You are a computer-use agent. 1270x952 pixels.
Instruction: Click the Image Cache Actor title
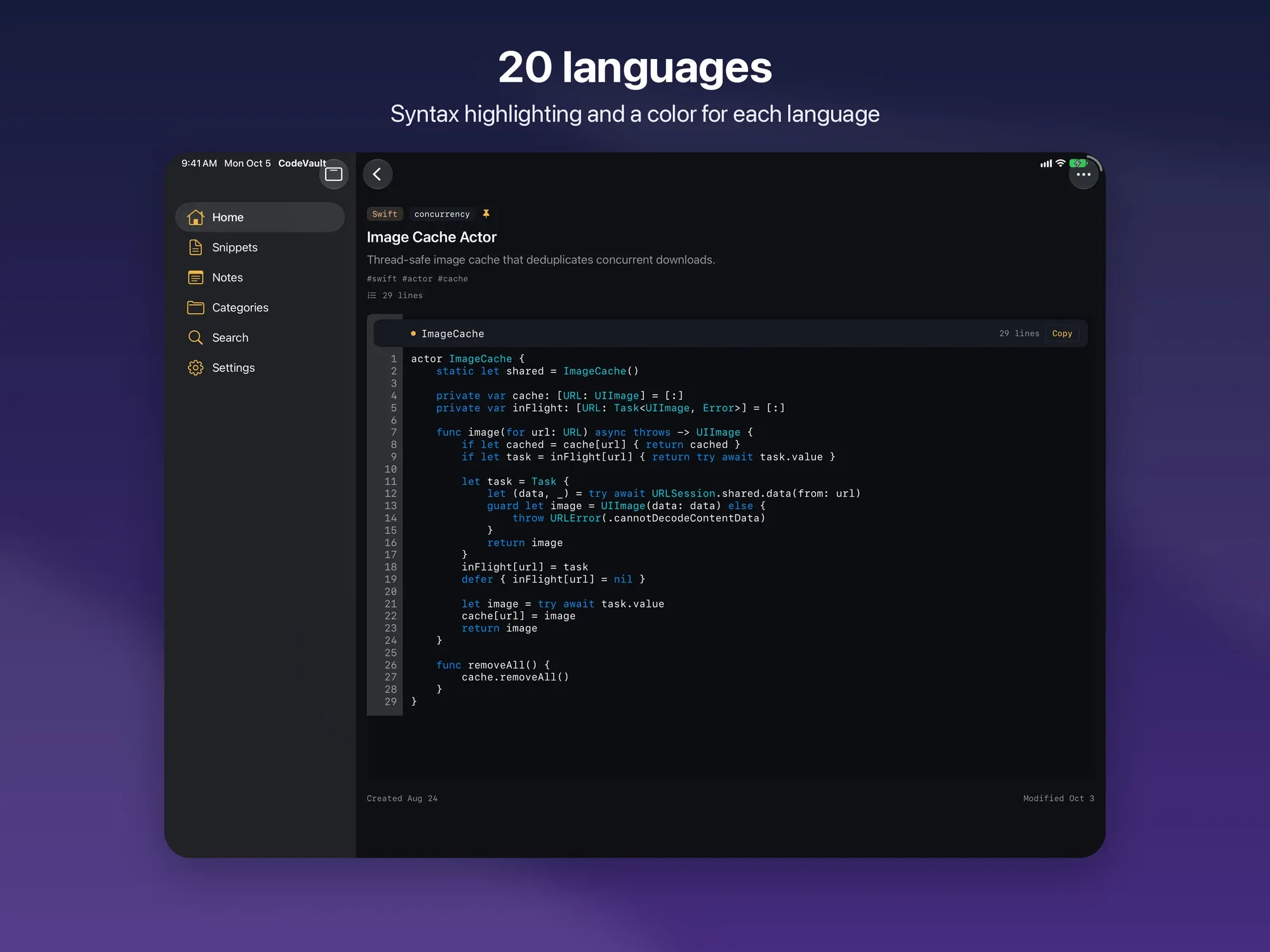(432, 237)
